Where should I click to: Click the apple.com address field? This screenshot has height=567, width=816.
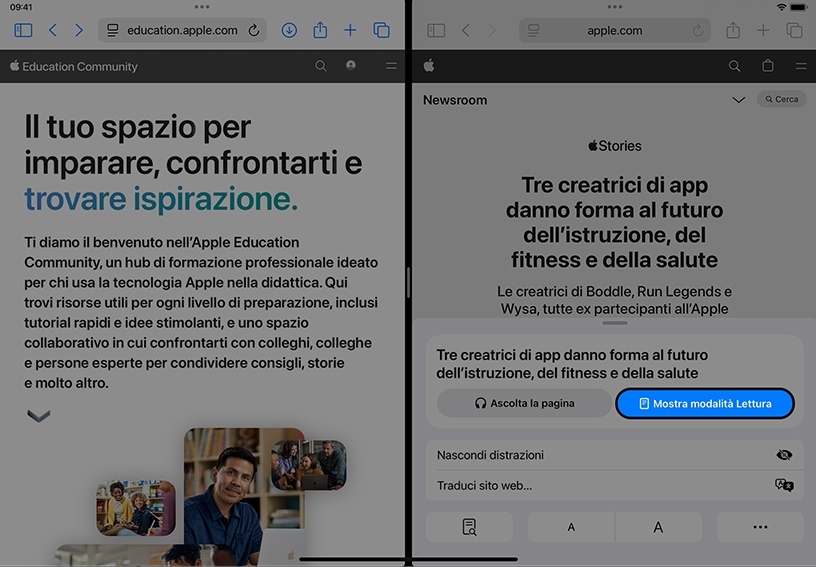pos(615,31)
